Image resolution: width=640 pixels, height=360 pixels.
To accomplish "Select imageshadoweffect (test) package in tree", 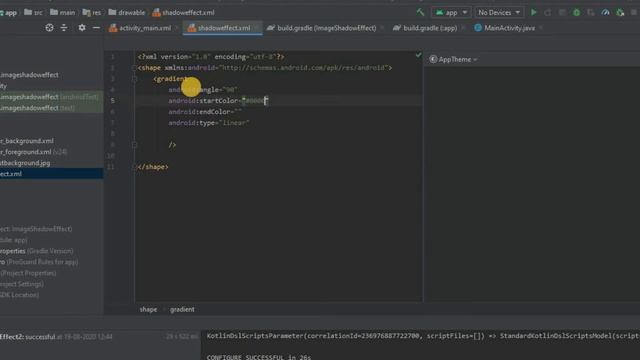I will (51, 108).
